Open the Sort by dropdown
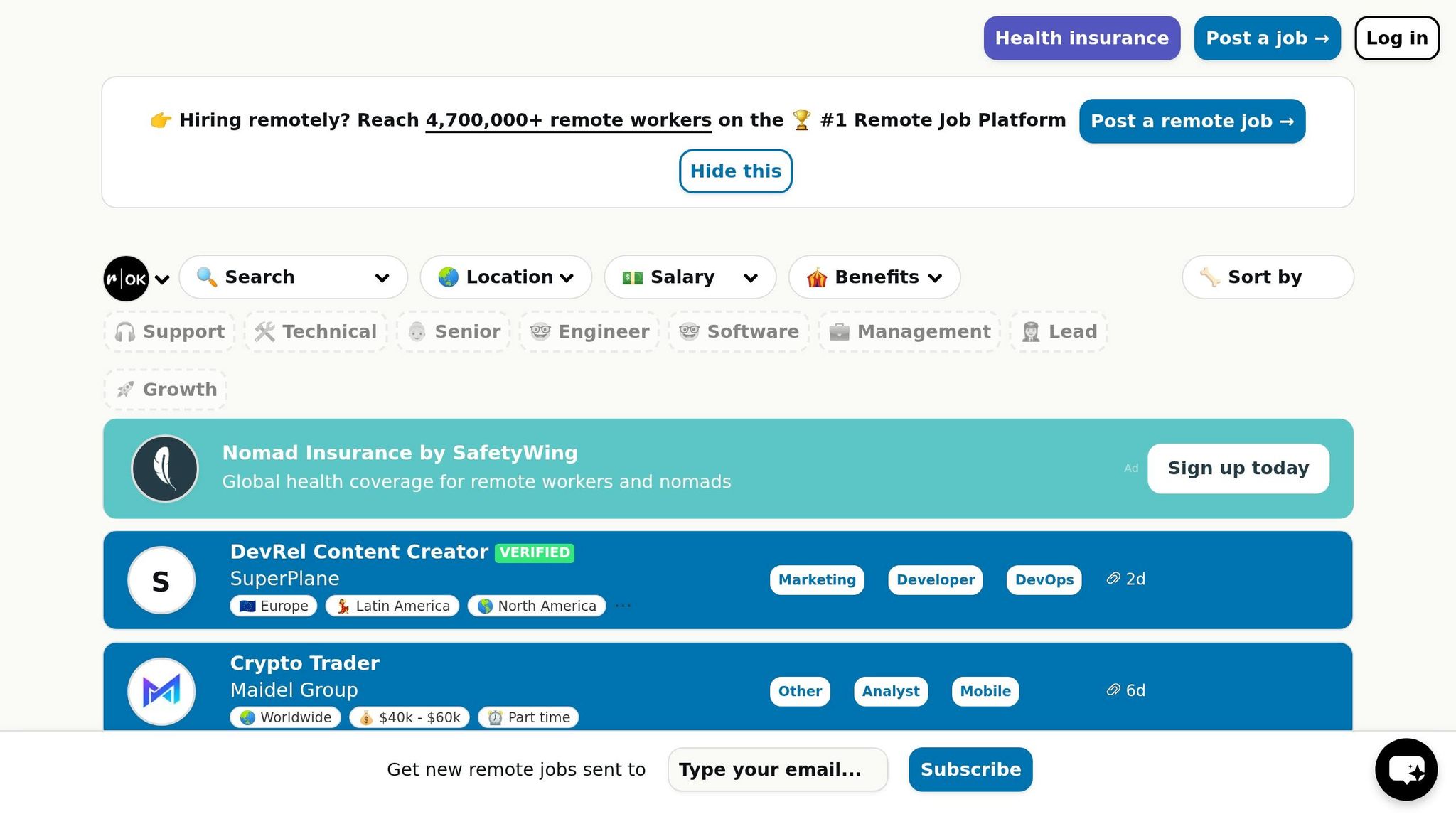The height and width of the screenshot is (819, 1456). pyautogui.click(x=1268, y=277)
